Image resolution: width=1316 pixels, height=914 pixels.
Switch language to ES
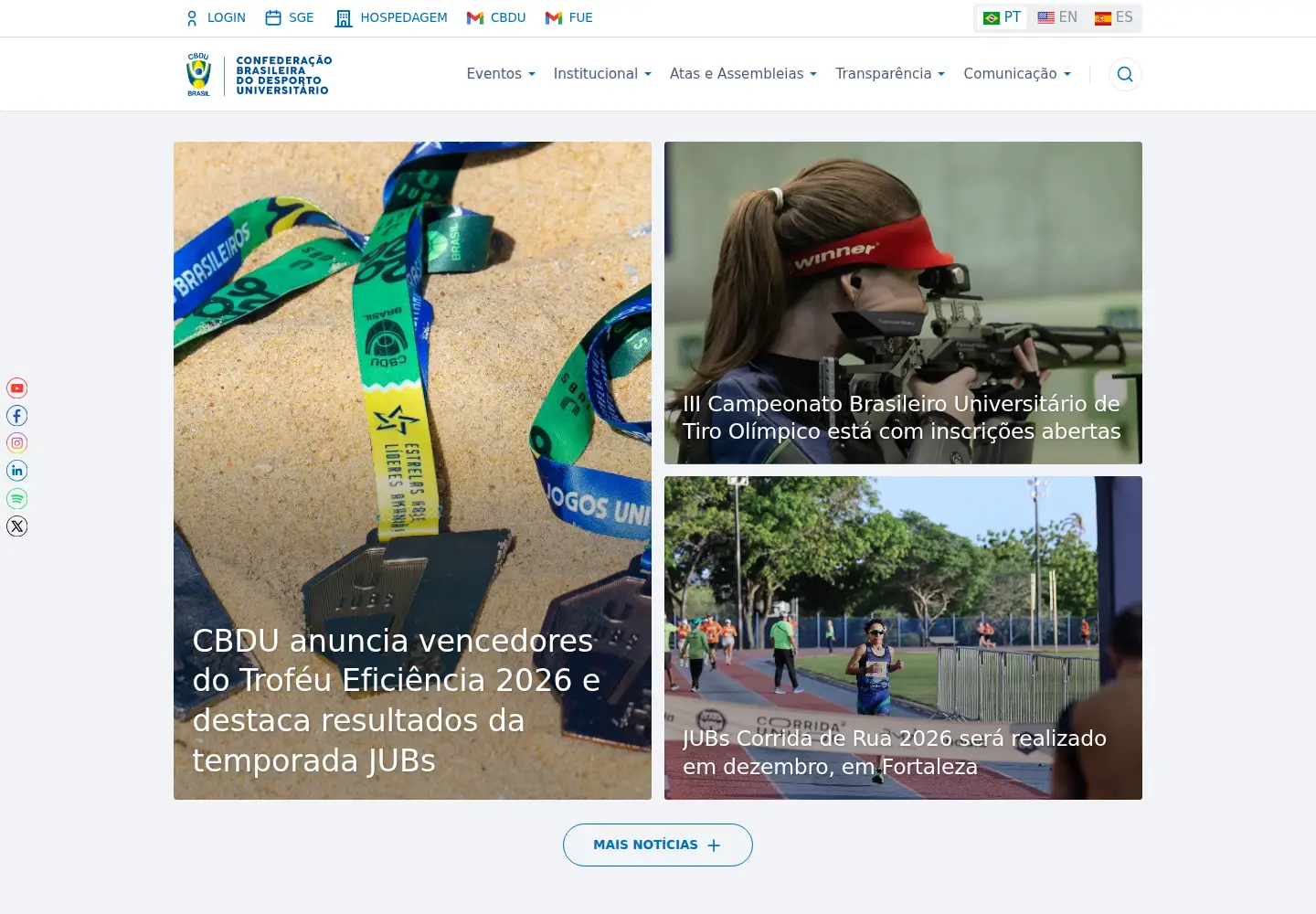point(1114,17)
